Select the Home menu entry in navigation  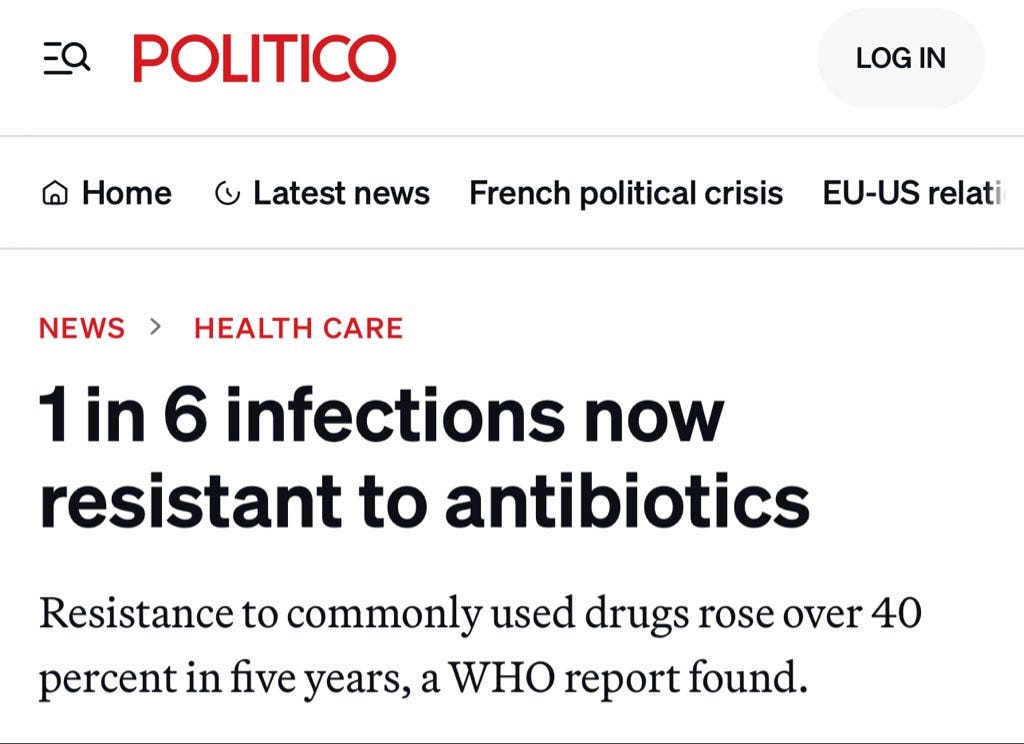pos(126,192)
